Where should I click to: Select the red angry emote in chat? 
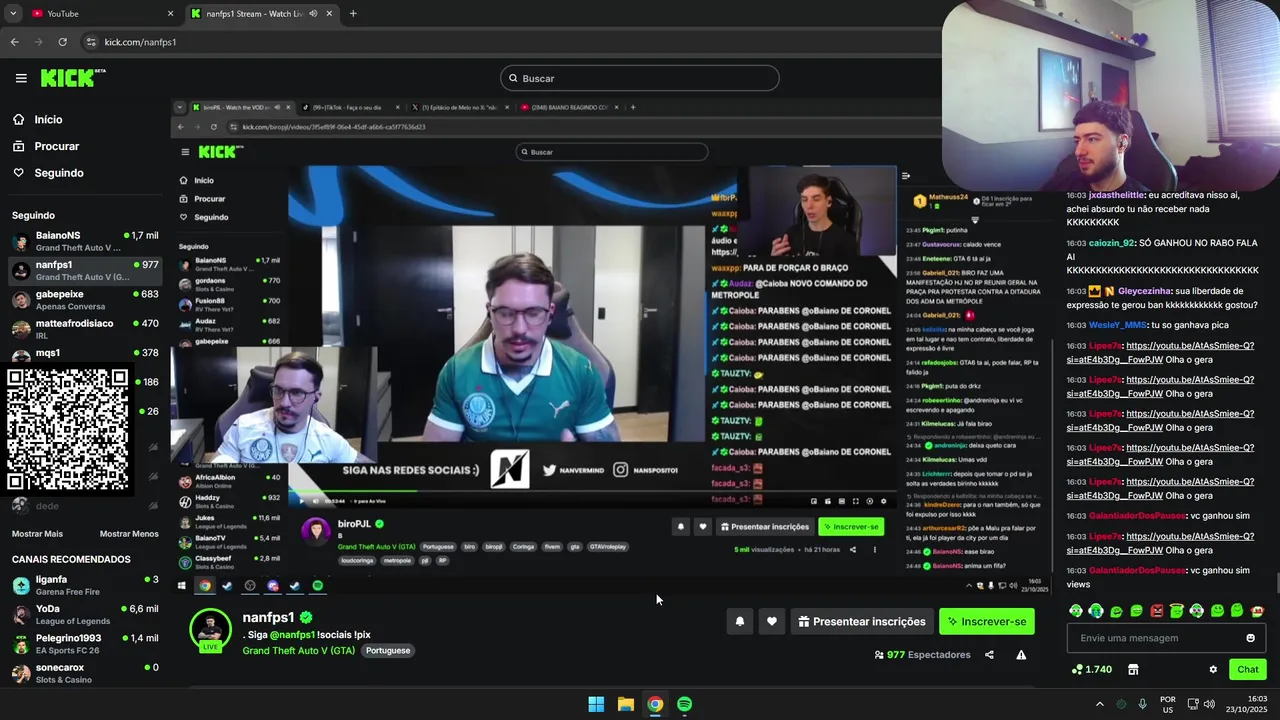[x=1157, y=611]
